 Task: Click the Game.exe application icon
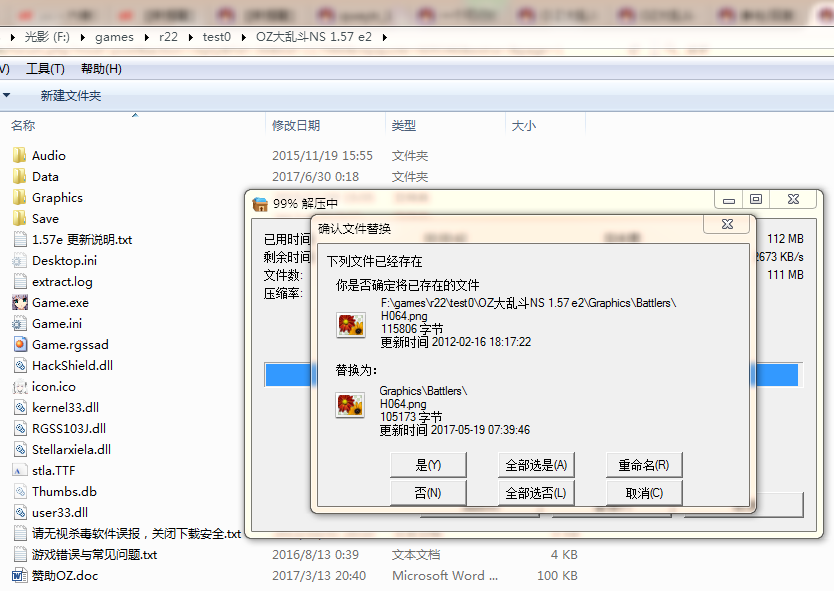click(20, 303)
